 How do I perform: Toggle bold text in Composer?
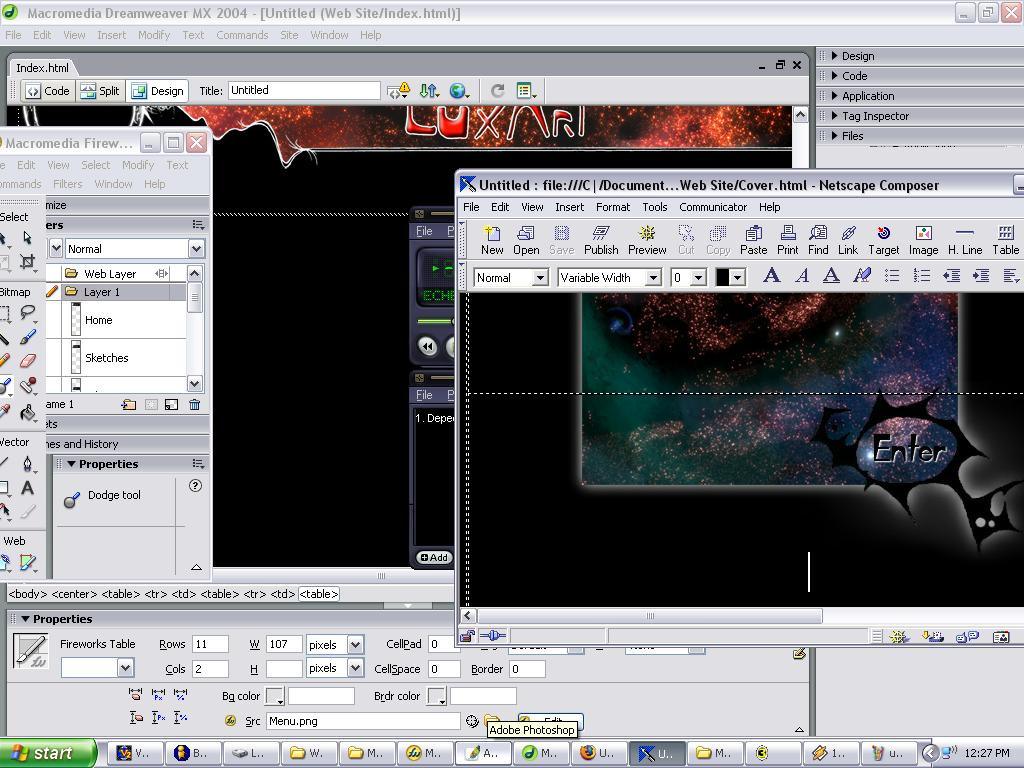pos(771,276)
